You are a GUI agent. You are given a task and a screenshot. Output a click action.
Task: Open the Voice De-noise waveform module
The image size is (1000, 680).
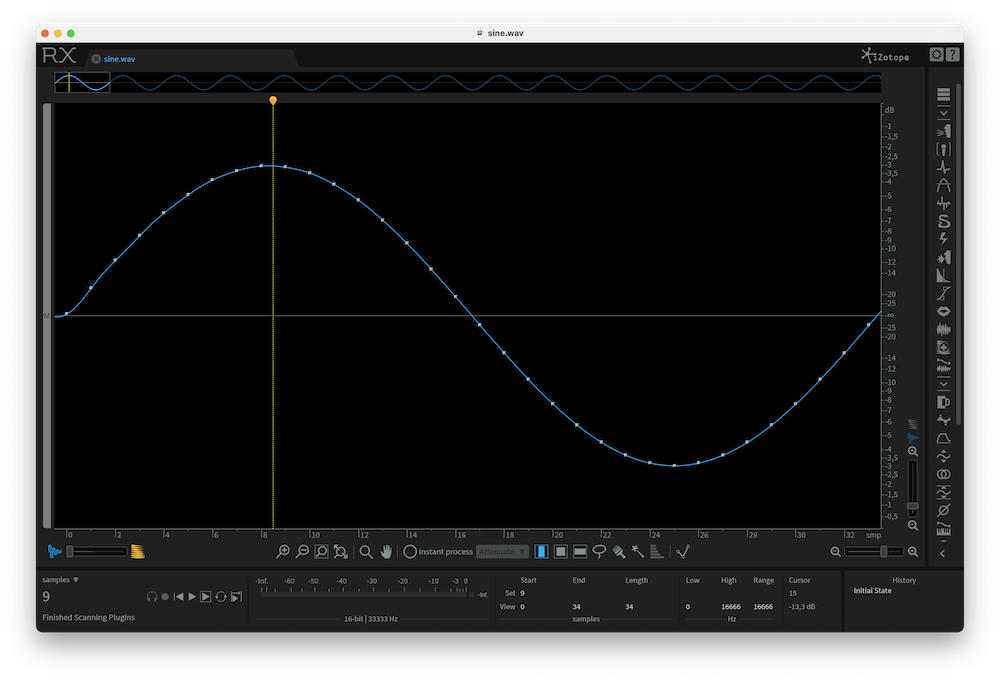point(943,330)
